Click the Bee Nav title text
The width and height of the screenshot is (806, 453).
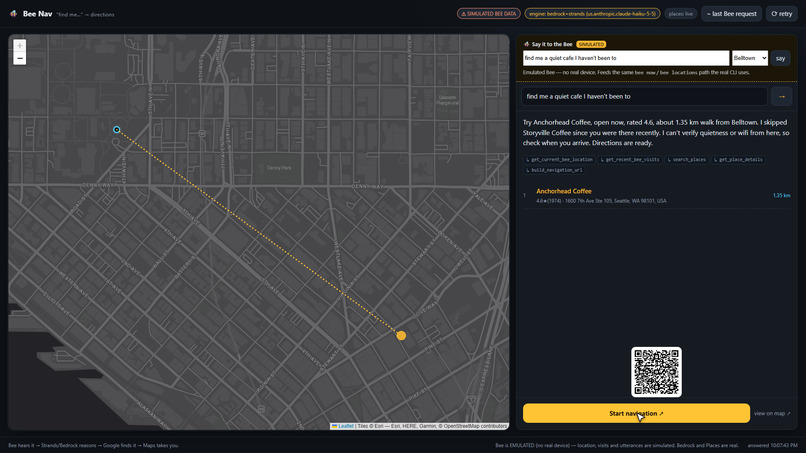[37, 14]
